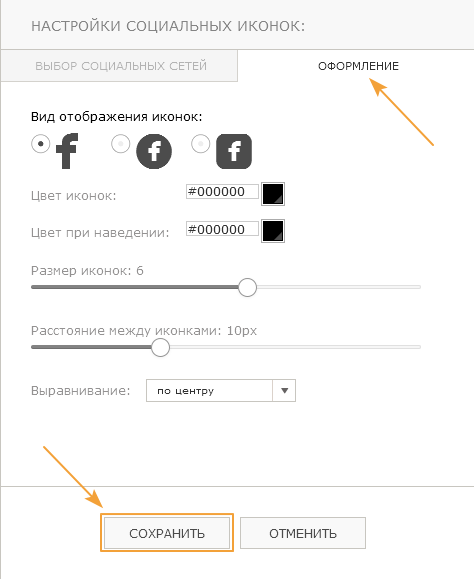
Task: Click the 'по центру' alignment combo box
Action: coord(221,391)
